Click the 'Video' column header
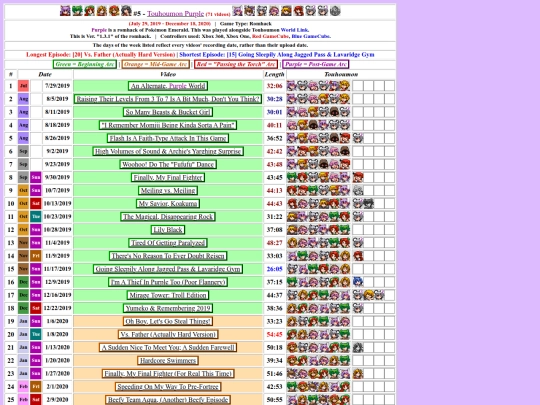The image size is (540, 405). [x=168, y=74]
